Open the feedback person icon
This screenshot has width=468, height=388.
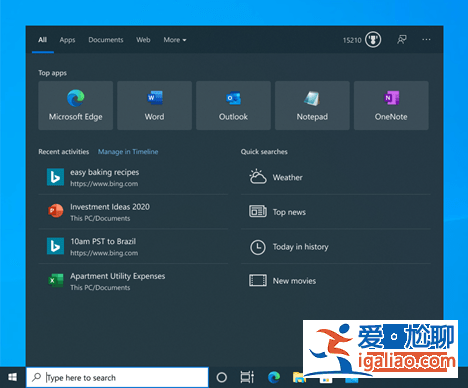click(x=402, y=40)
